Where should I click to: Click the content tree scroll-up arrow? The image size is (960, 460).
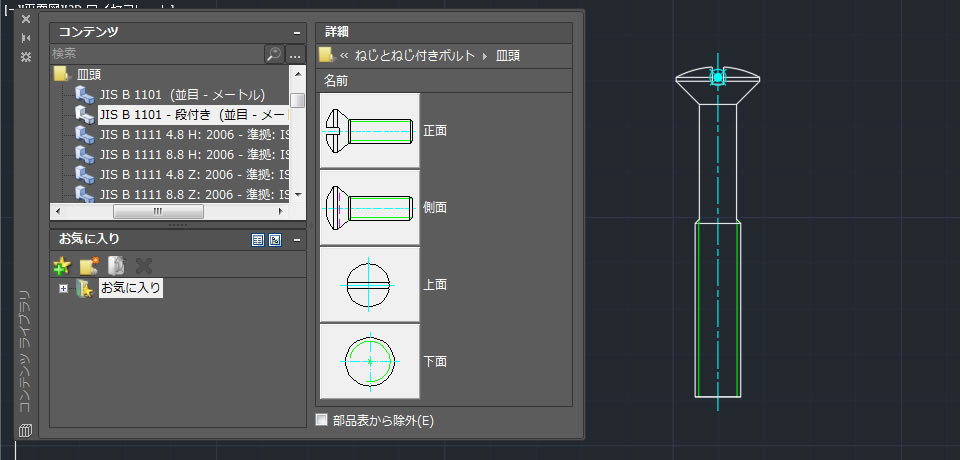[x=298, y=75]
